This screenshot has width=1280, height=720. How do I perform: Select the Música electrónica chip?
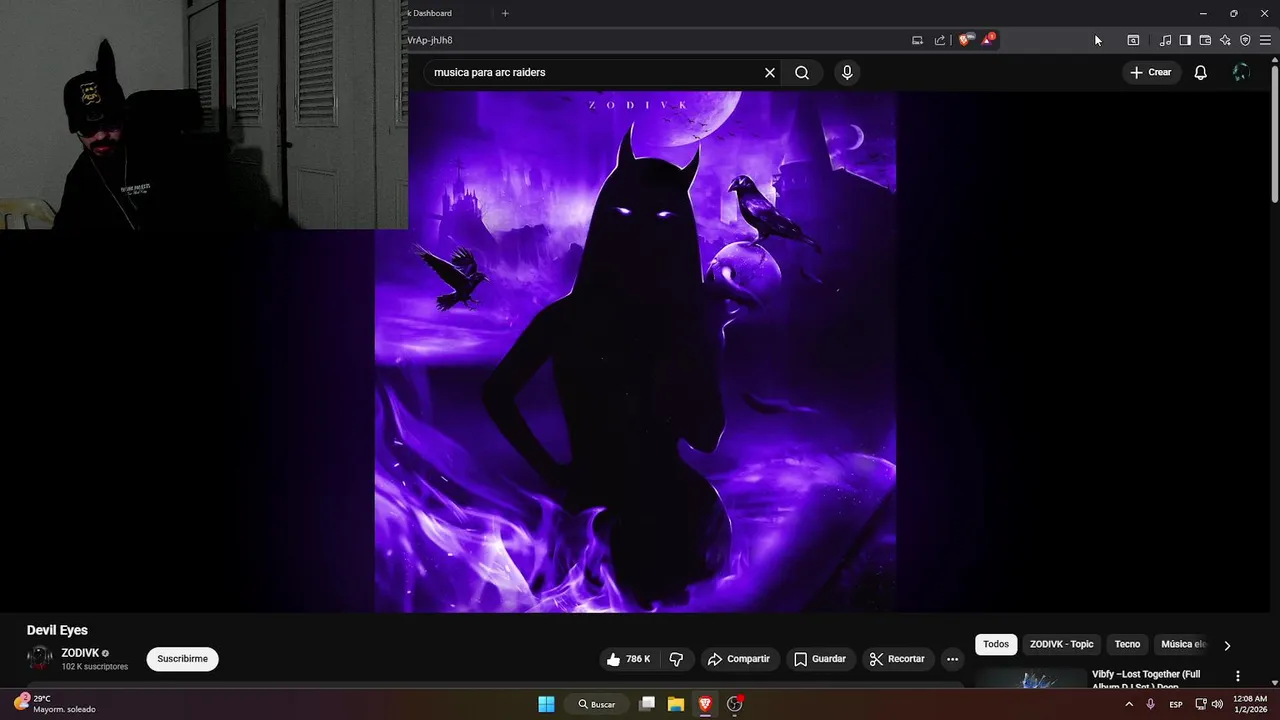(x=1184, y=644)
